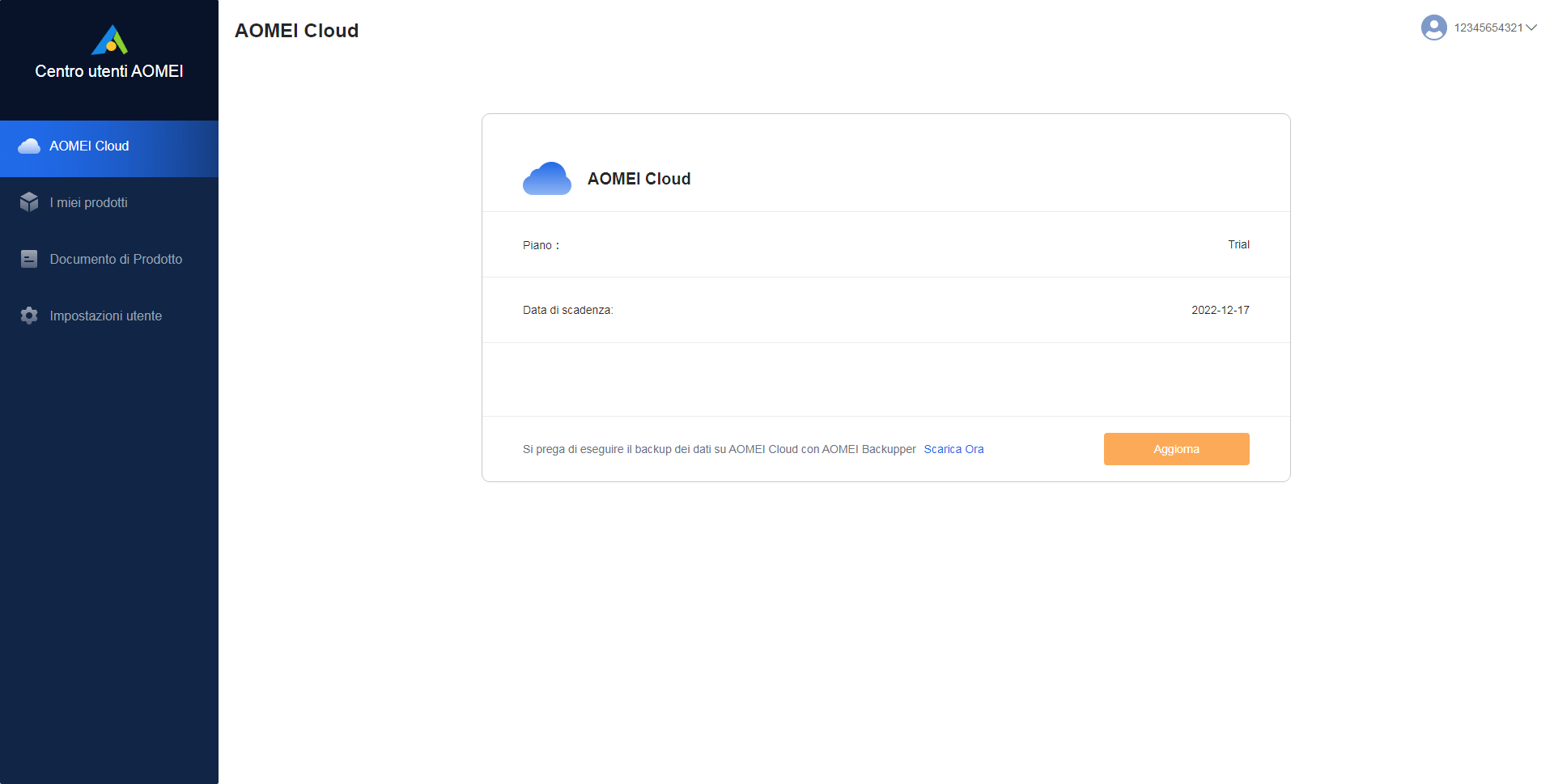This screenshot has height=784, width=1554.
Task: Open I miei prodotti in sidebar
Action: point(109,202)
